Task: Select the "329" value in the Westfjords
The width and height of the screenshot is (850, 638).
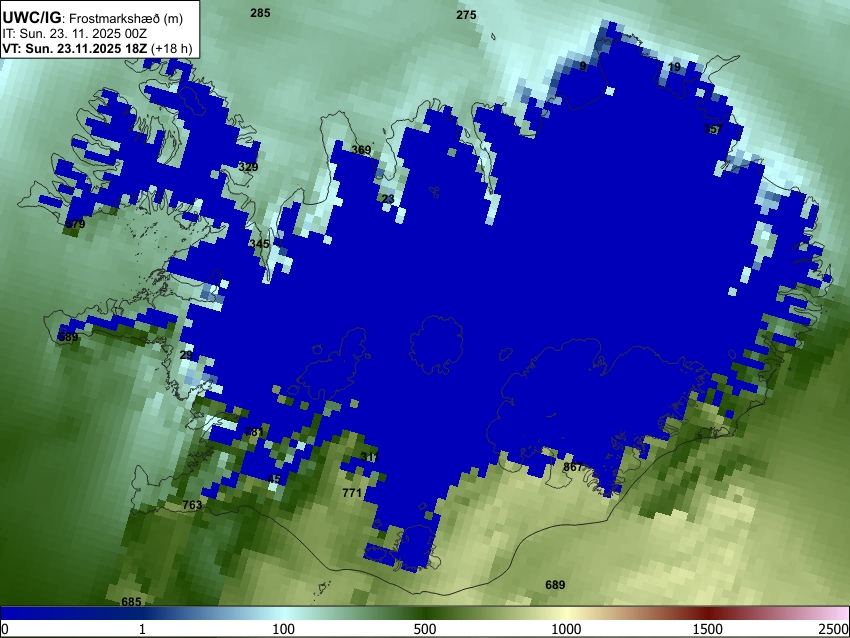Action: (248, 167)
